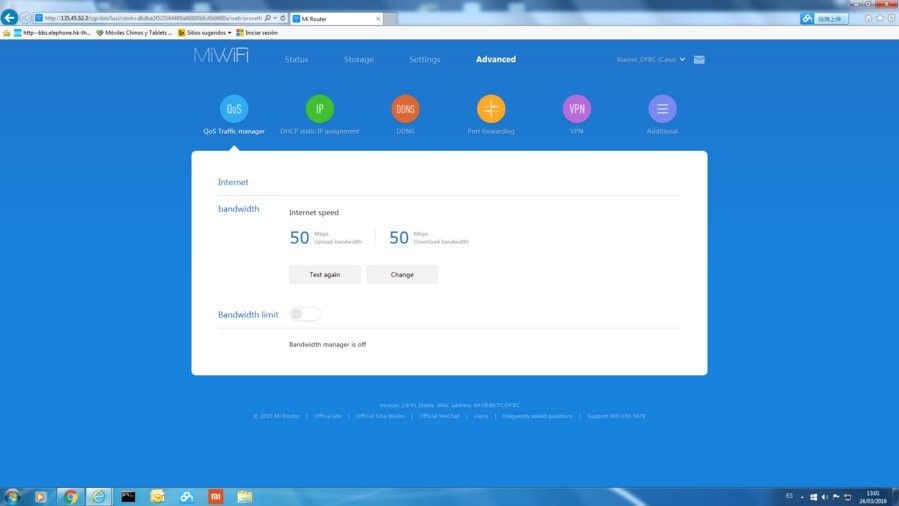Open Chrome from the taskbar
This screenshot has width=899, height=506.
[x=71, y=496]
